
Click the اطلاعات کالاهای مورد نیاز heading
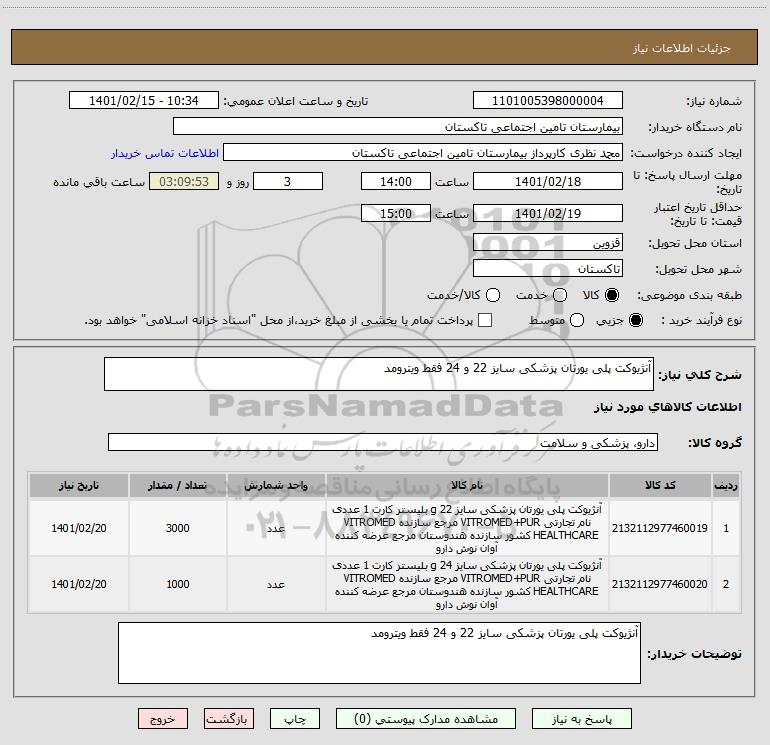tap(668, 407)
